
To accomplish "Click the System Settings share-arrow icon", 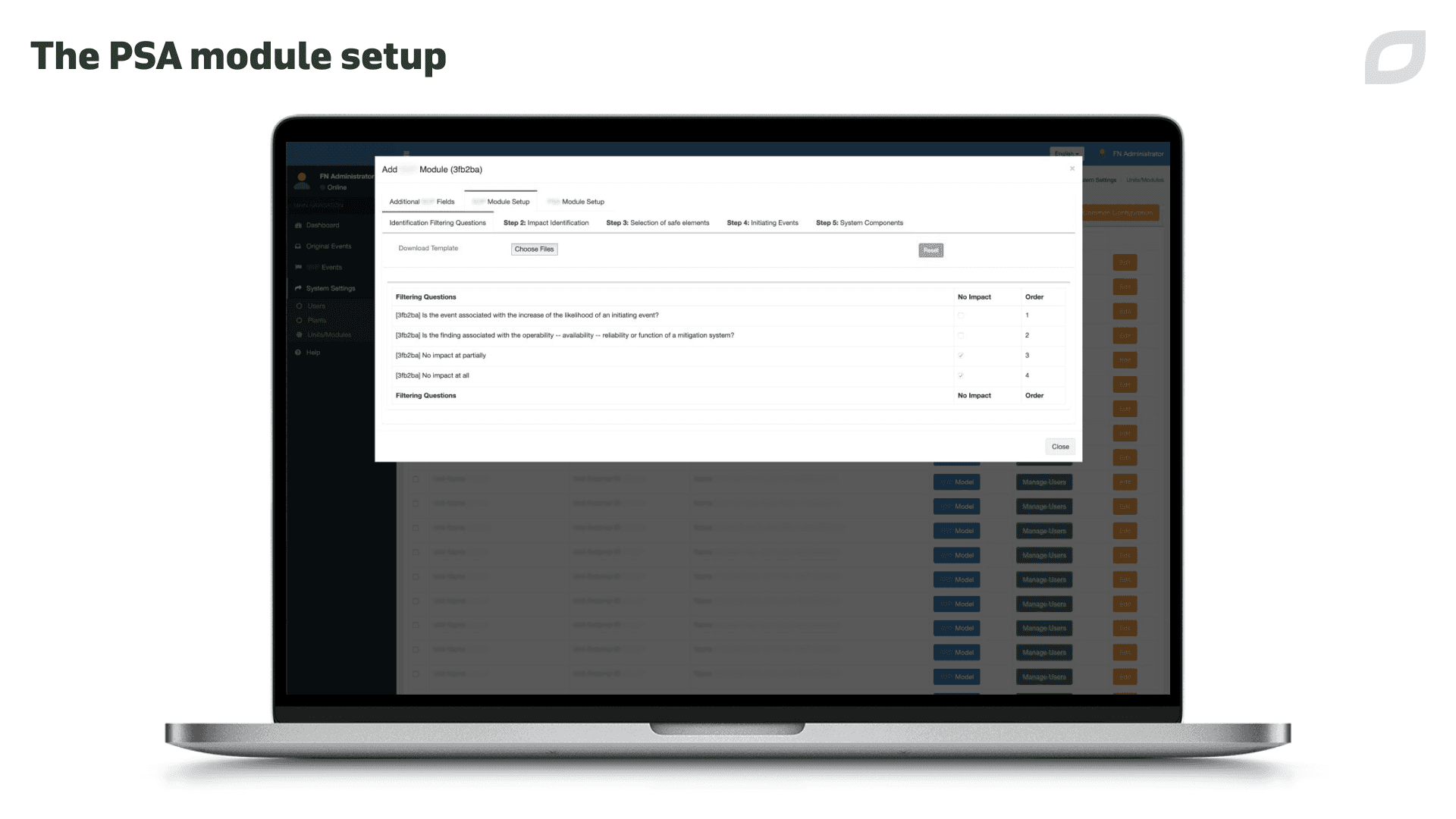I will pyautogui.click(x=298, y=288).
